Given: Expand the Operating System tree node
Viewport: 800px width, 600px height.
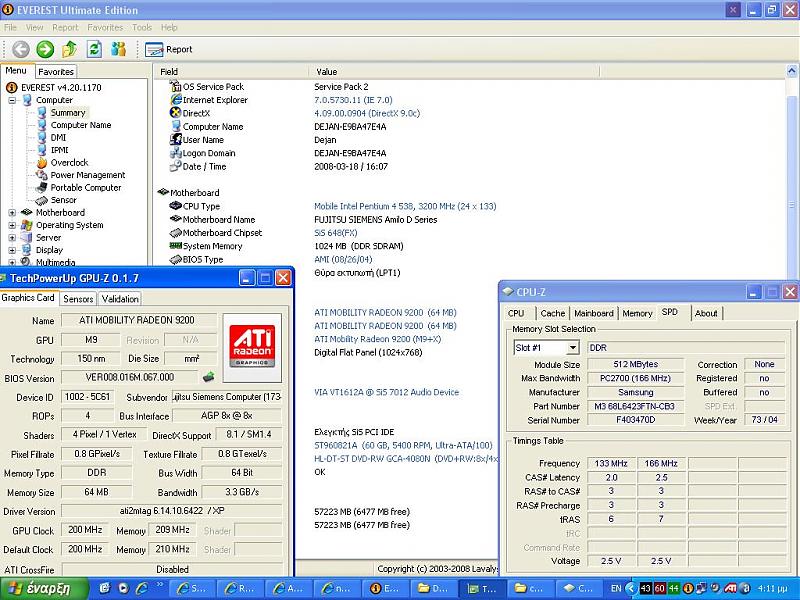Looking at the screenshot, I should [12, 225].
